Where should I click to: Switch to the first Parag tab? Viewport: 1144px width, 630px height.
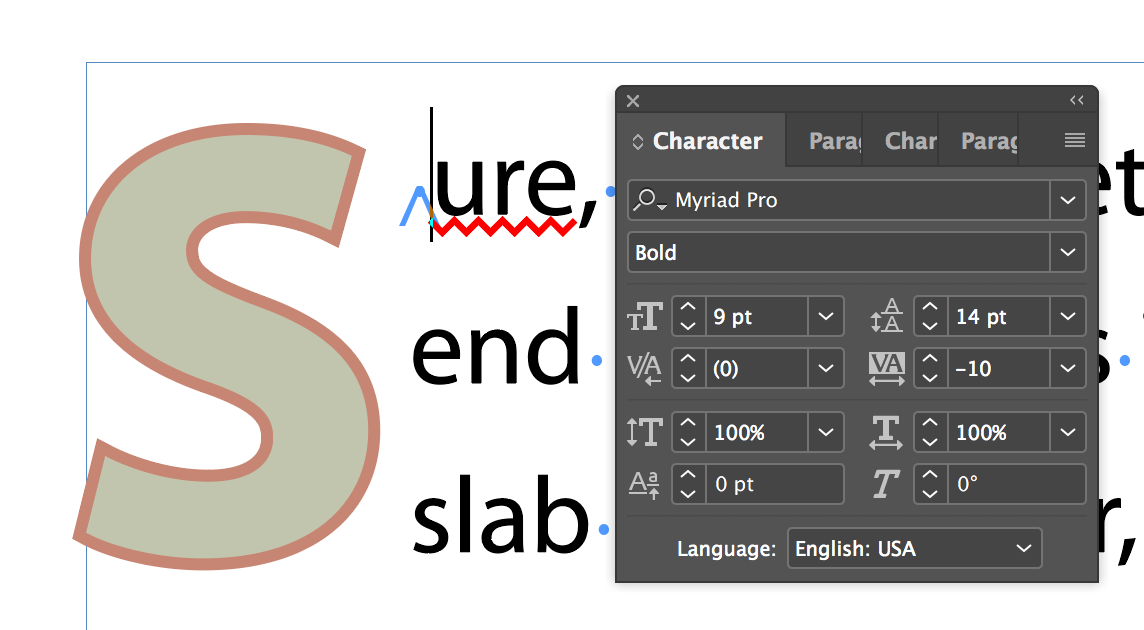click(x=835, y=140)
